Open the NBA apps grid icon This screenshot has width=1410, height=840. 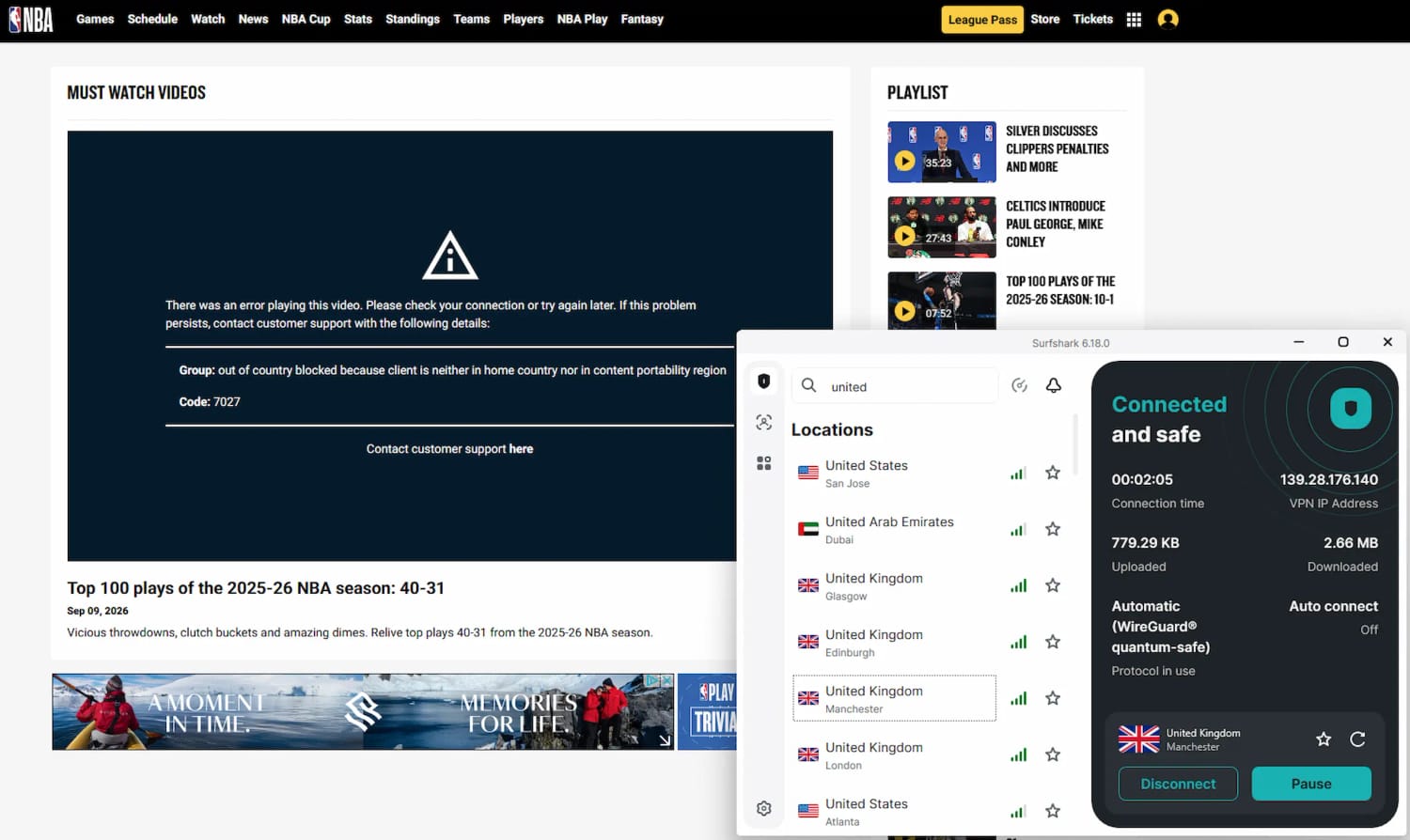tap(1134, 20)
